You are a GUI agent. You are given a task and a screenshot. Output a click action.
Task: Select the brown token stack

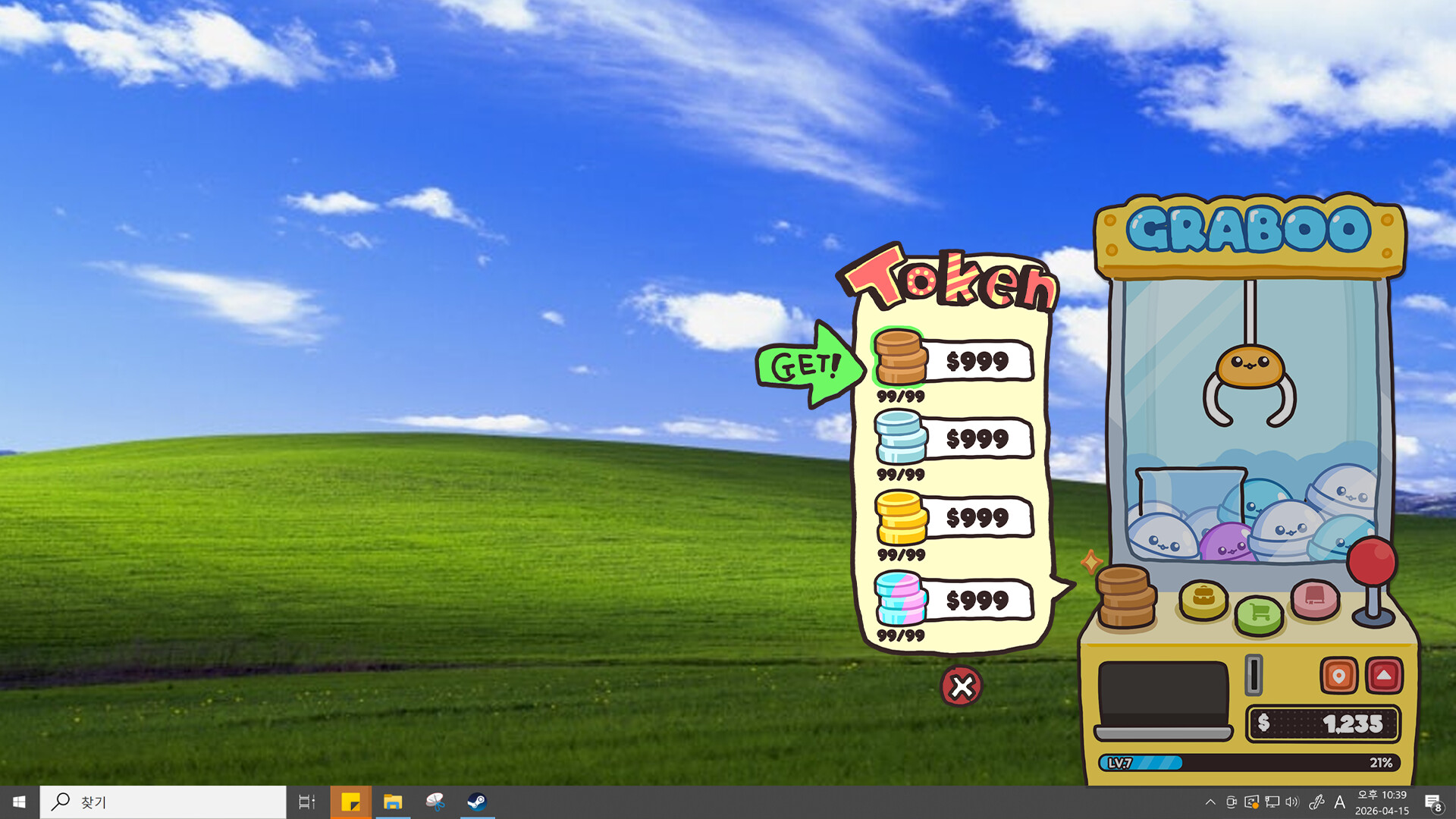pyautogui.click(x=900, y=358)
